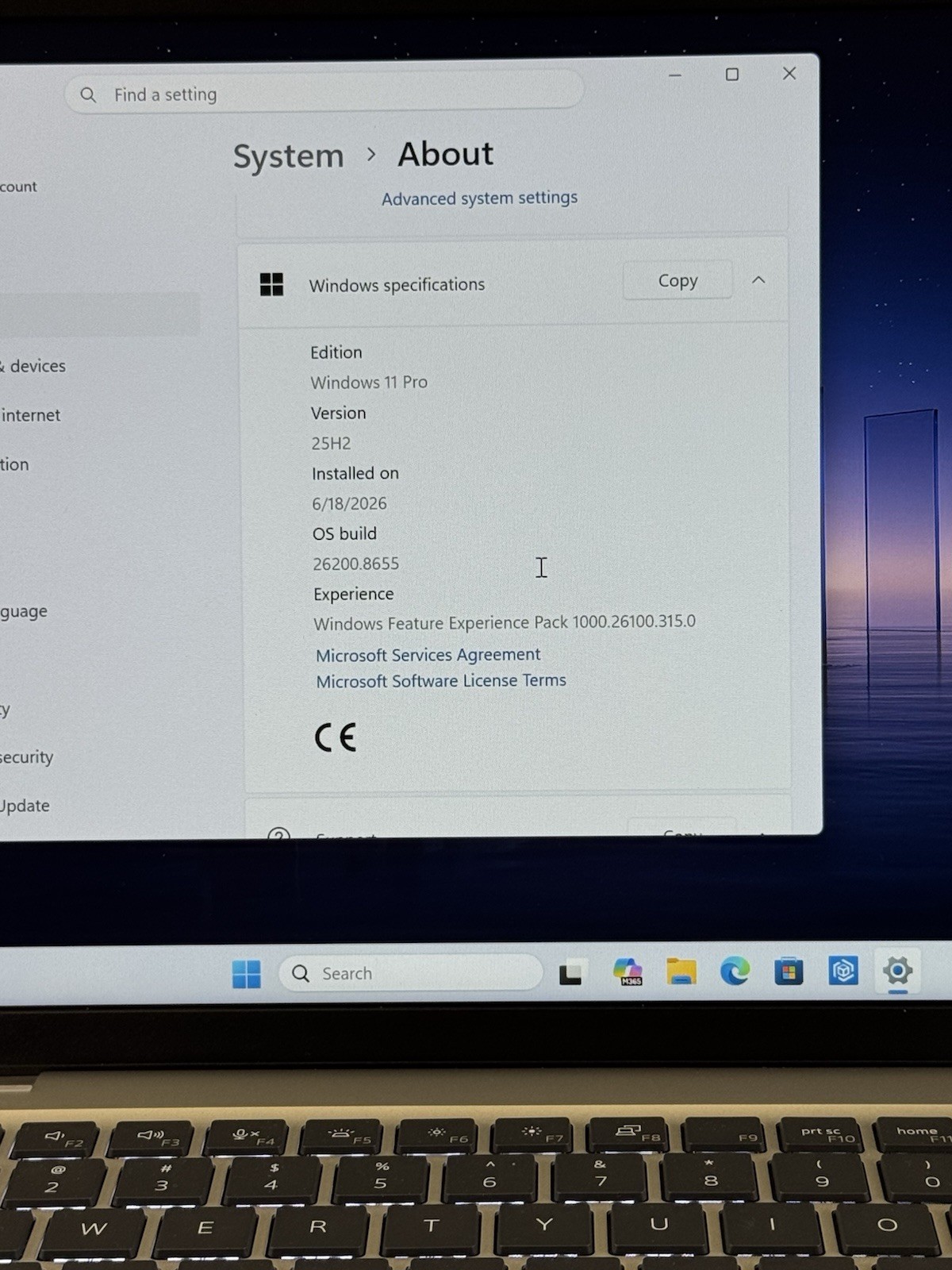This screenshot has width=952, height=1270.
Task: Open the sidebar item ending in 'guage'
Action: [x=24, y=612]
